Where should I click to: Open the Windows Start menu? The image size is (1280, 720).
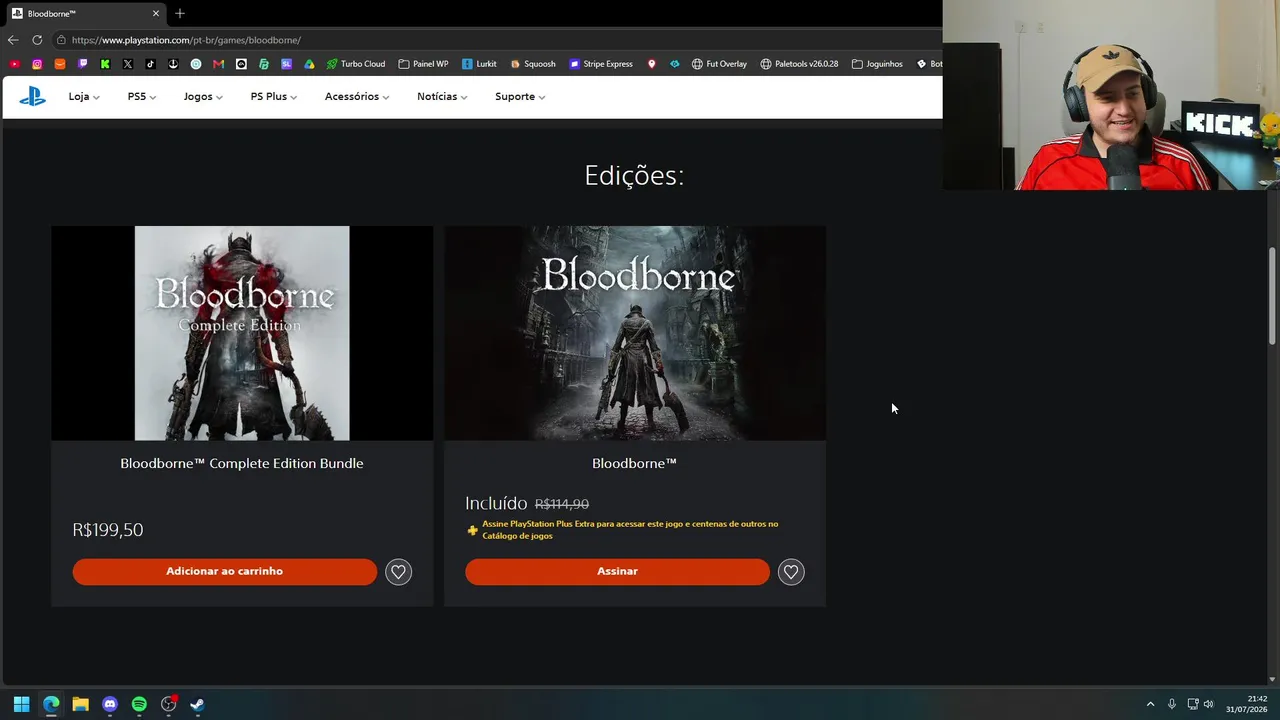(21, 704)
